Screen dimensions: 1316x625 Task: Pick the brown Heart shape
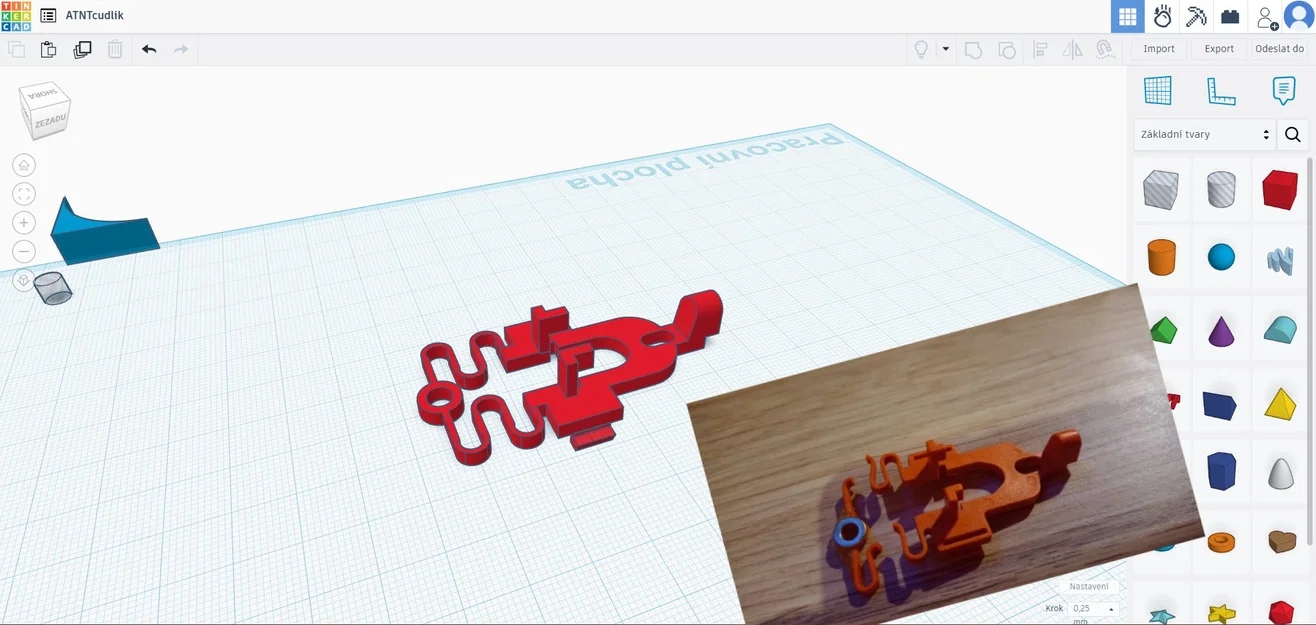tap(1281, 541)
